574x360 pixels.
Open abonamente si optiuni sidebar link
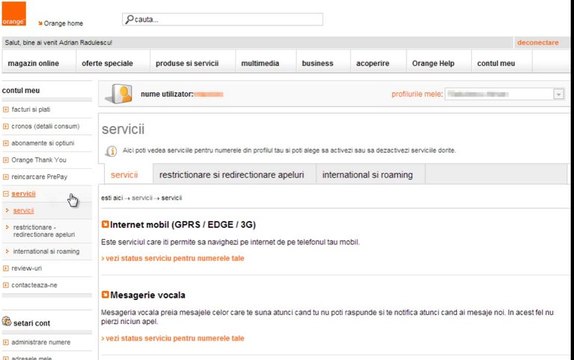tap(43, 143)
